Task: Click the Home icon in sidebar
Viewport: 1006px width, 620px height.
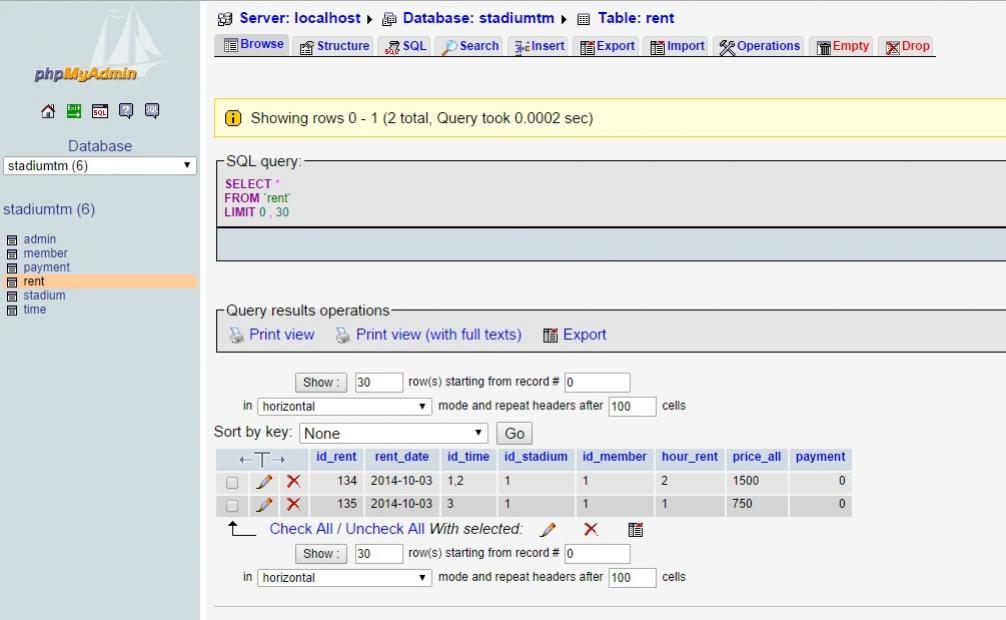Action: click(48, 111)
